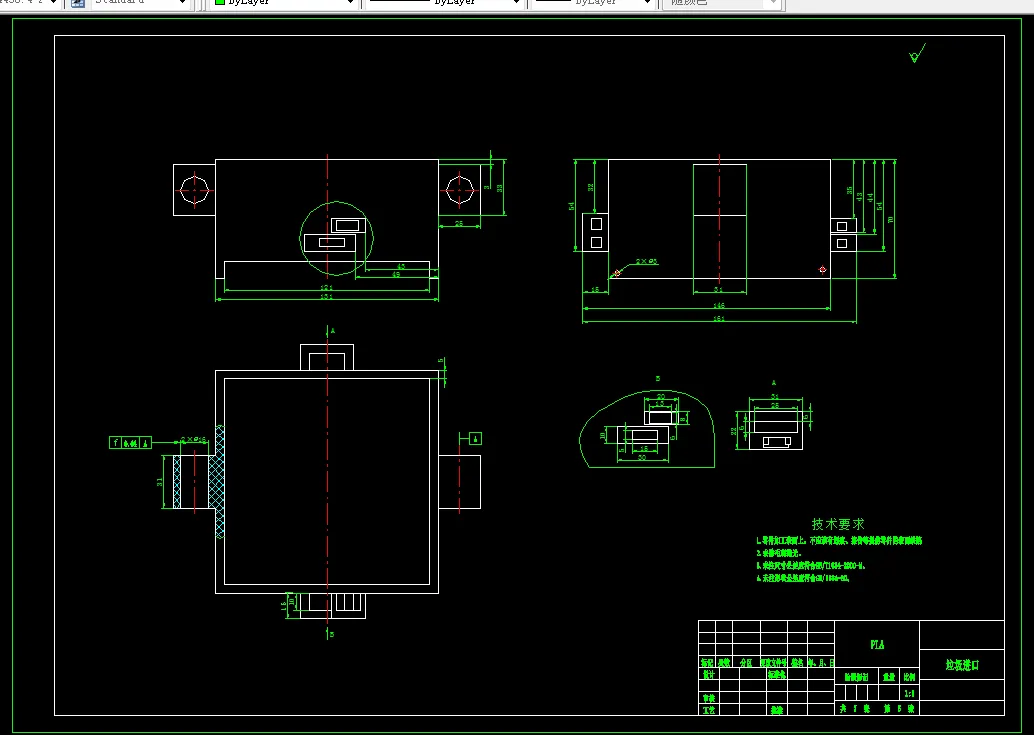1034x735 pixels.
Task: Select the 26 dimension under right lug
Action: click(x=459, y=223)
